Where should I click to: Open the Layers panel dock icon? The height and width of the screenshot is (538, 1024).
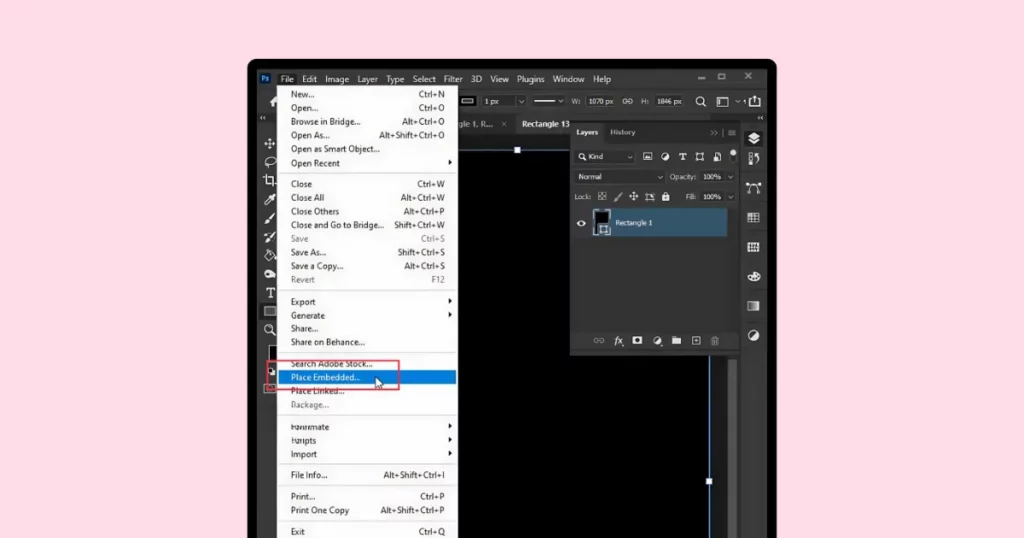(x=754, y=138)
